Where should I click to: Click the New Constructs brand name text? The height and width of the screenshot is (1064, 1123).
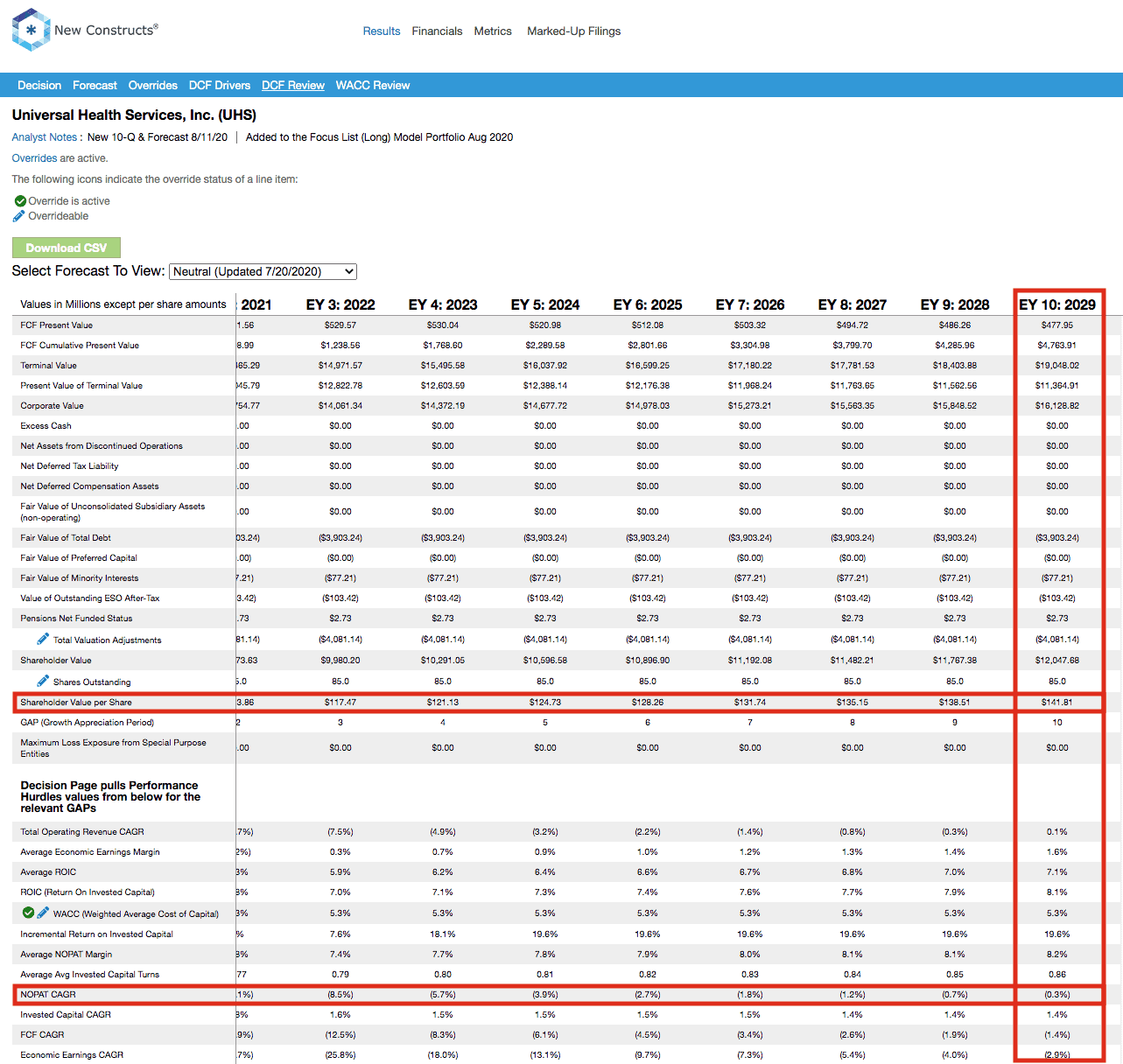(106, 30)
